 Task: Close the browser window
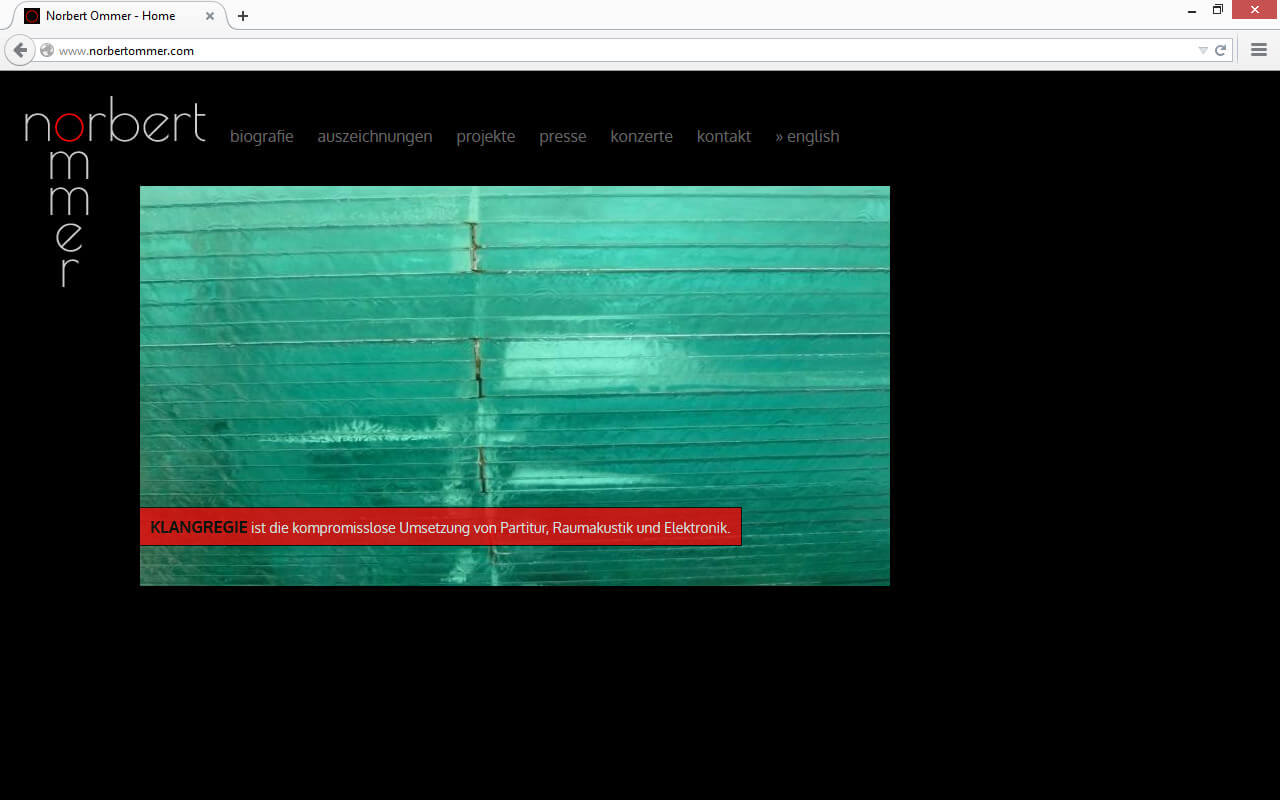pyautogui.click(x=1255, y=10)
